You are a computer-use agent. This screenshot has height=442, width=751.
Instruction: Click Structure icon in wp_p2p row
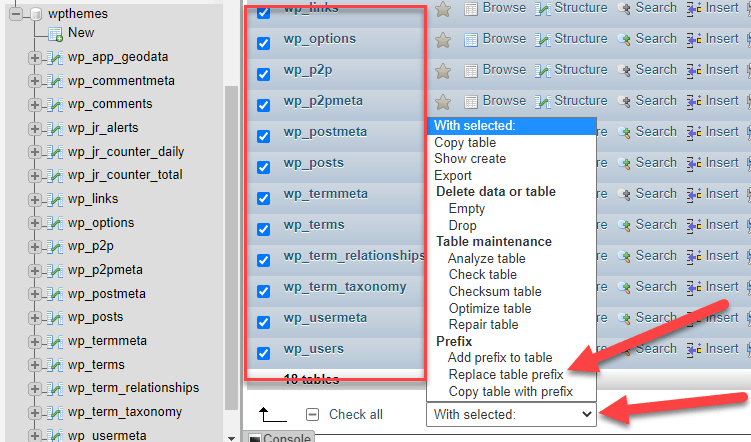pos(543,71)
